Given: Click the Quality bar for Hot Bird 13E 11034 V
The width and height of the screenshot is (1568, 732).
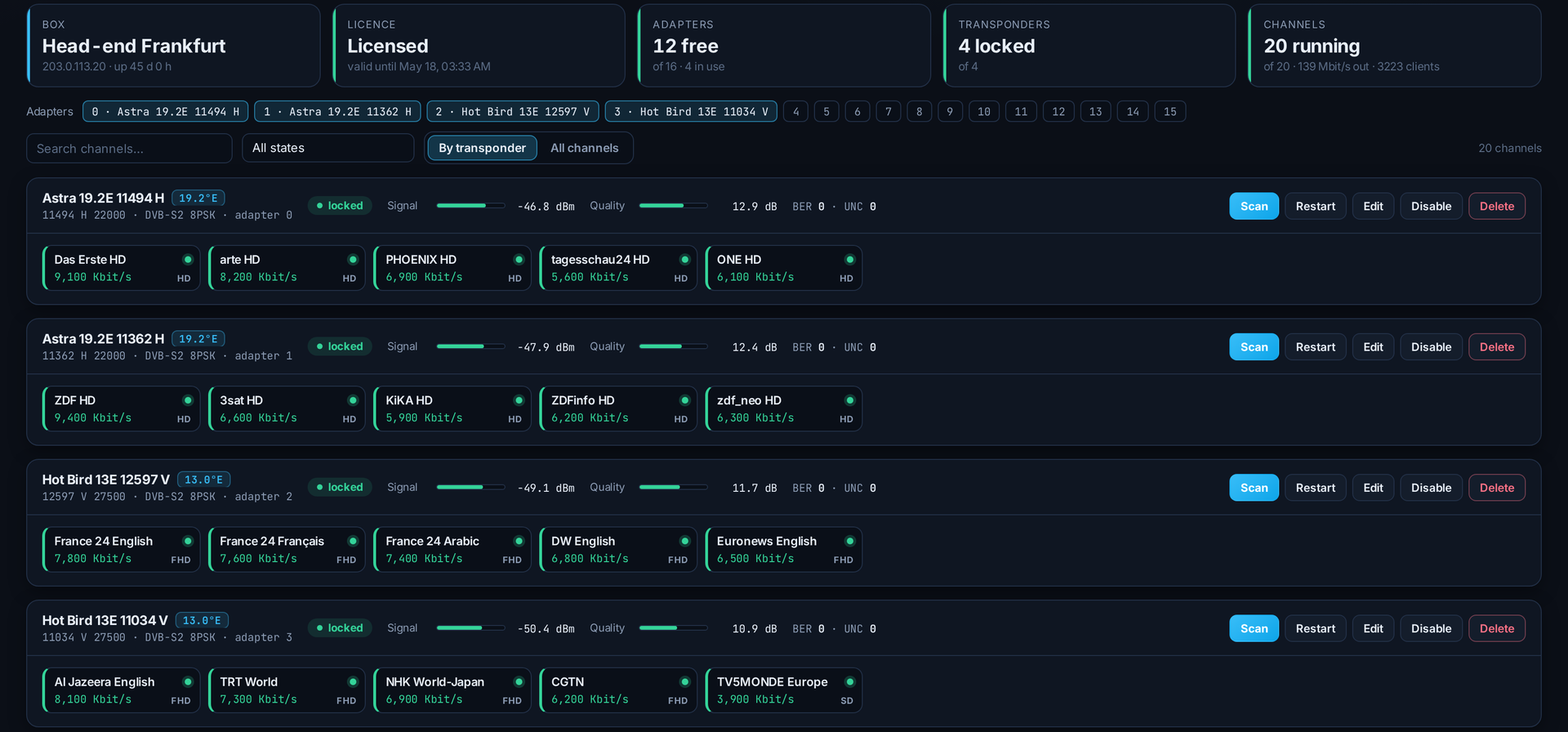Looking at the screenshot, I should [x=673, y=628].
